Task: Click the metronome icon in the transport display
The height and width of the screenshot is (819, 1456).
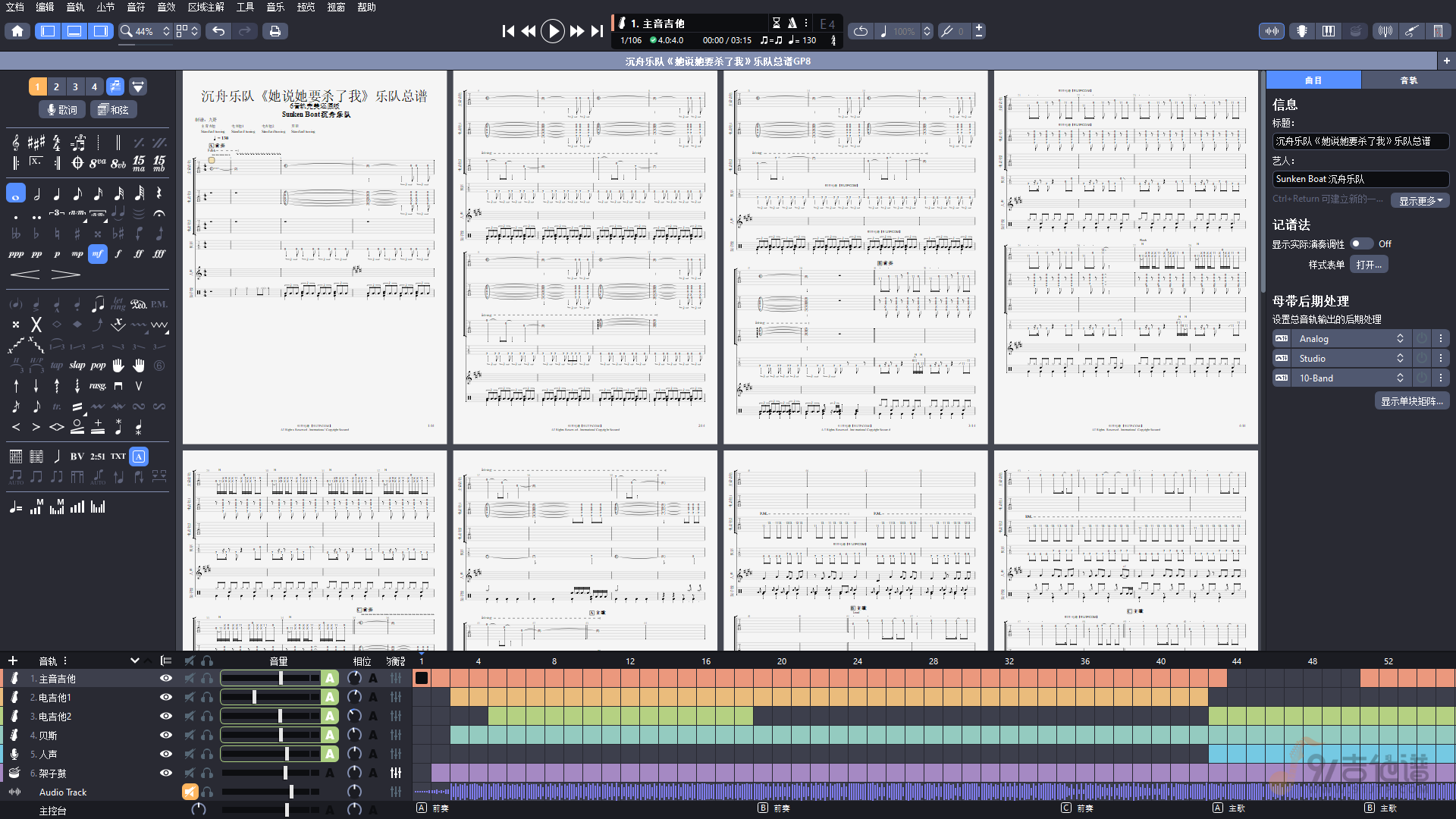Action: point(792,23)
